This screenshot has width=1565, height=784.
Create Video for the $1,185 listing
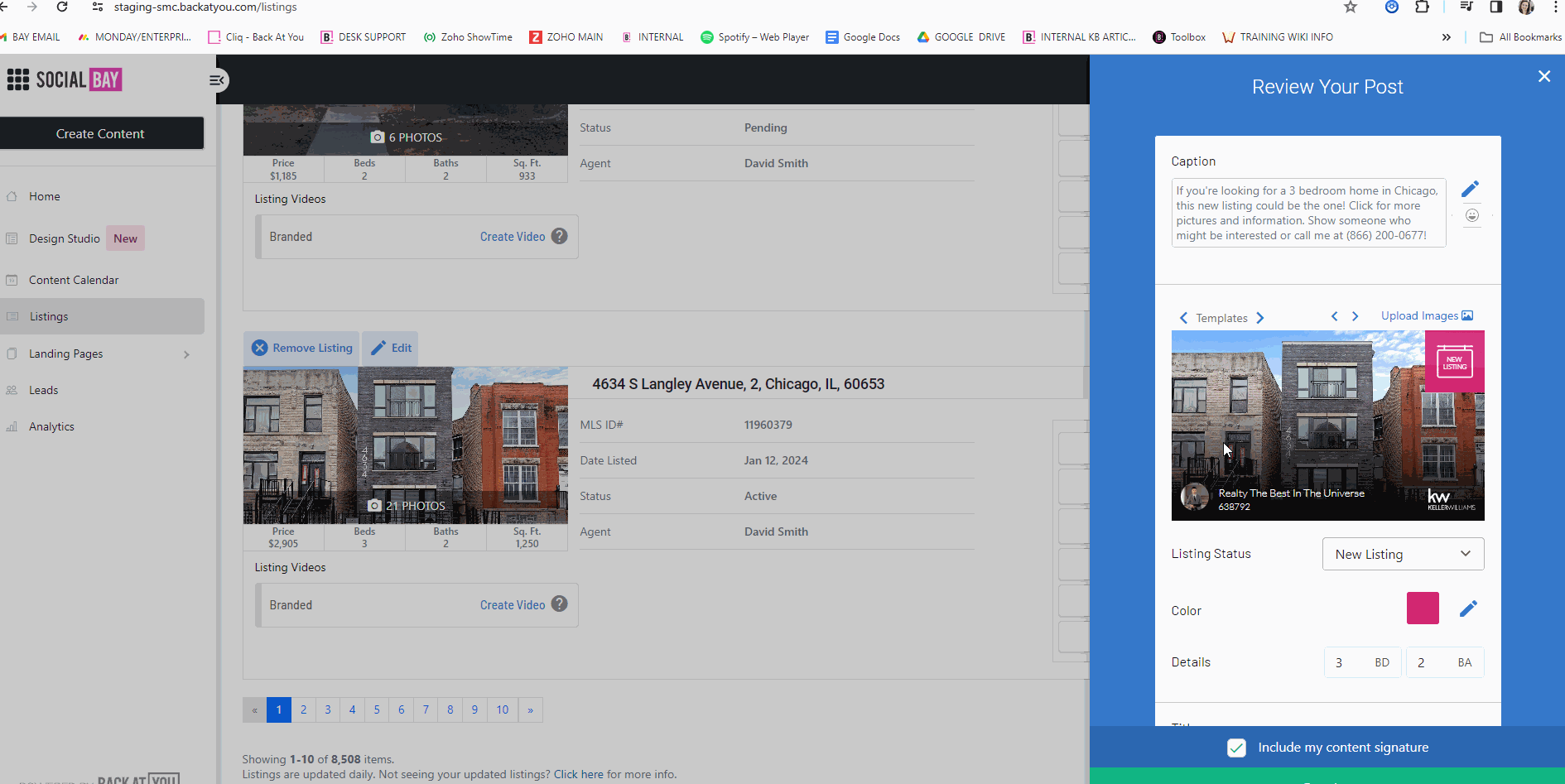[513, 237]
